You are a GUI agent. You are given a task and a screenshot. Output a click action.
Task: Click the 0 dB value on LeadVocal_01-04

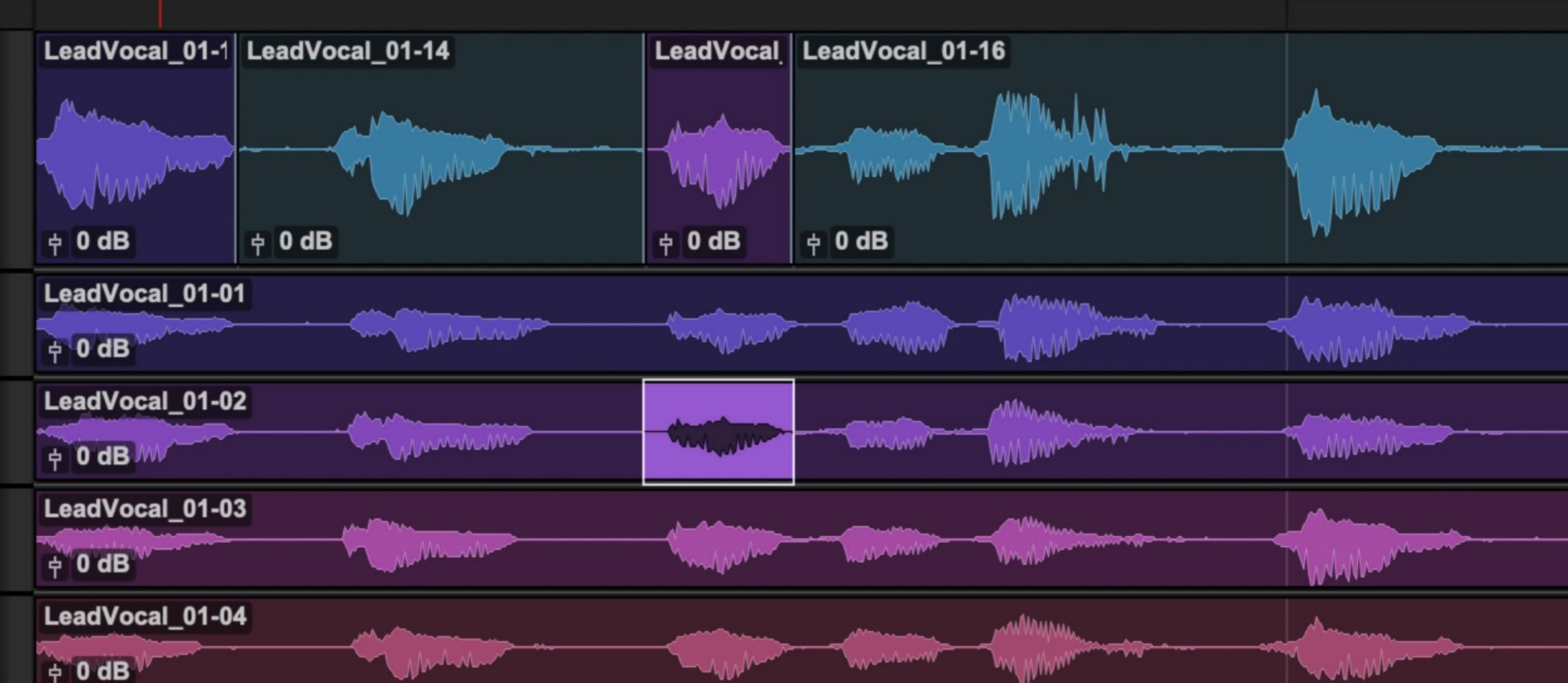click(103, 671)
